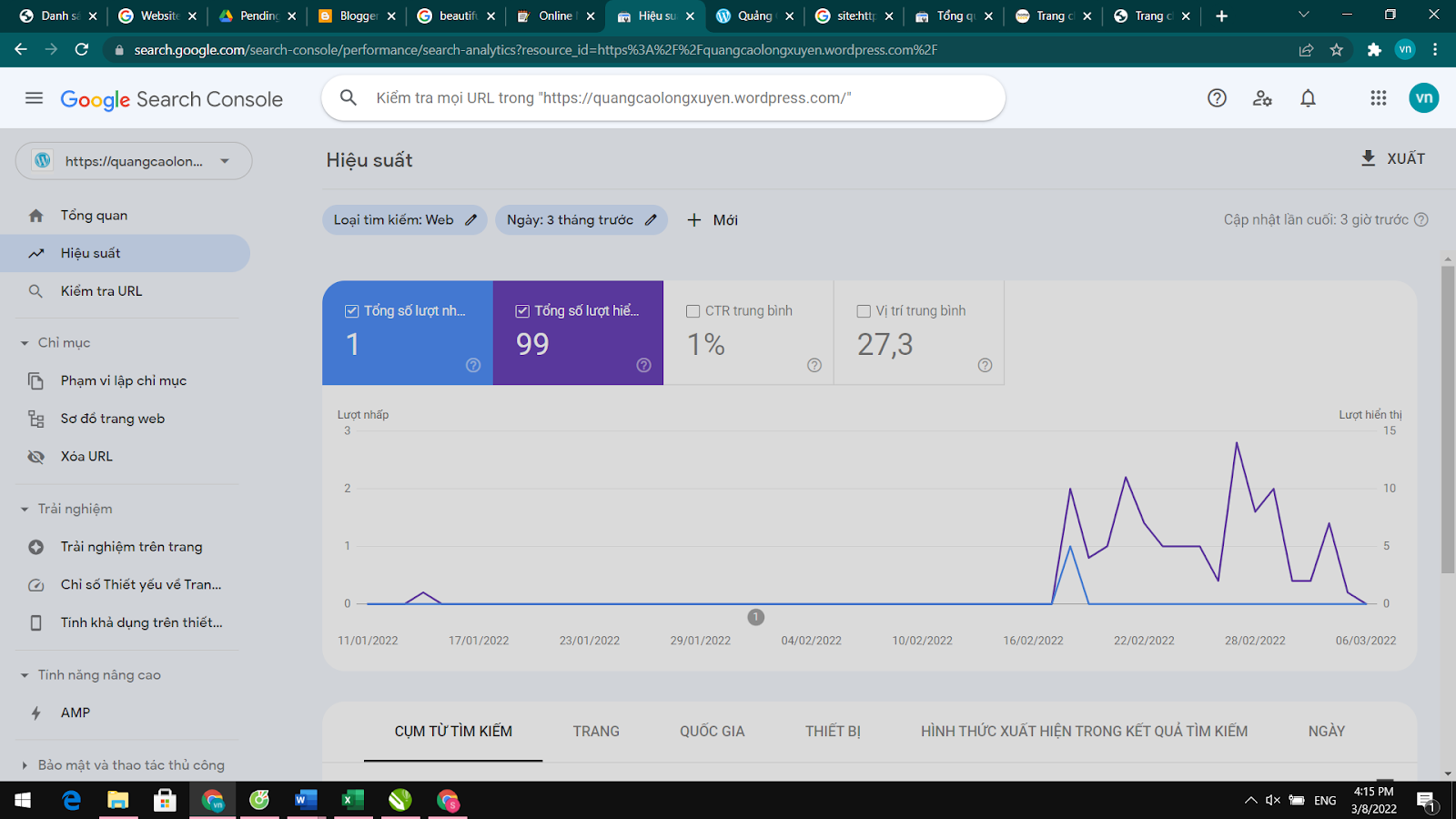Open Word from the taskbar
This screenshot has width=1456, height=819.
306,800
